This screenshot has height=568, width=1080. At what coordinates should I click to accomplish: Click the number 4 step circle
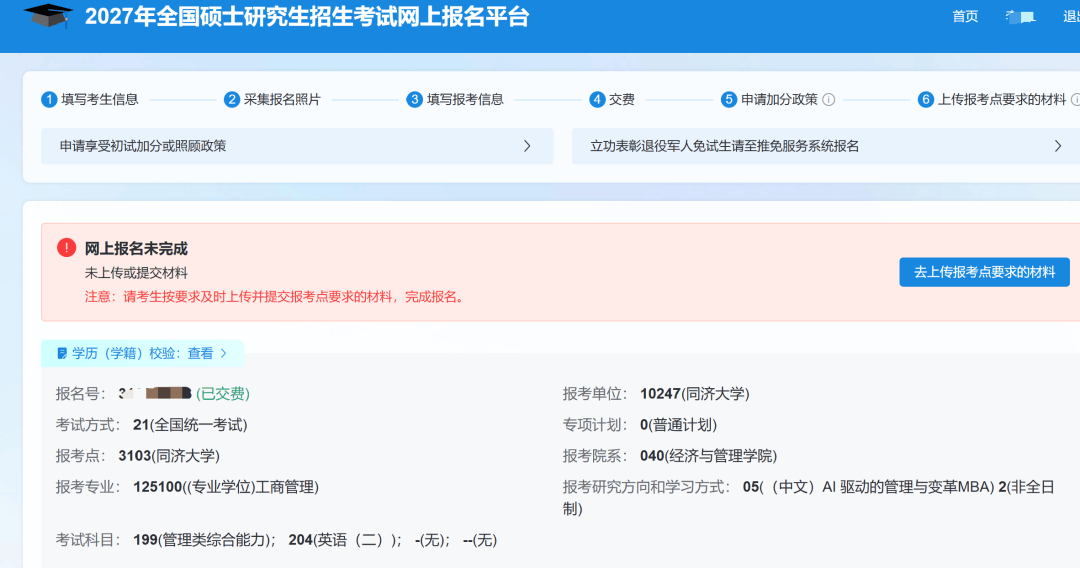pos(597,100)
